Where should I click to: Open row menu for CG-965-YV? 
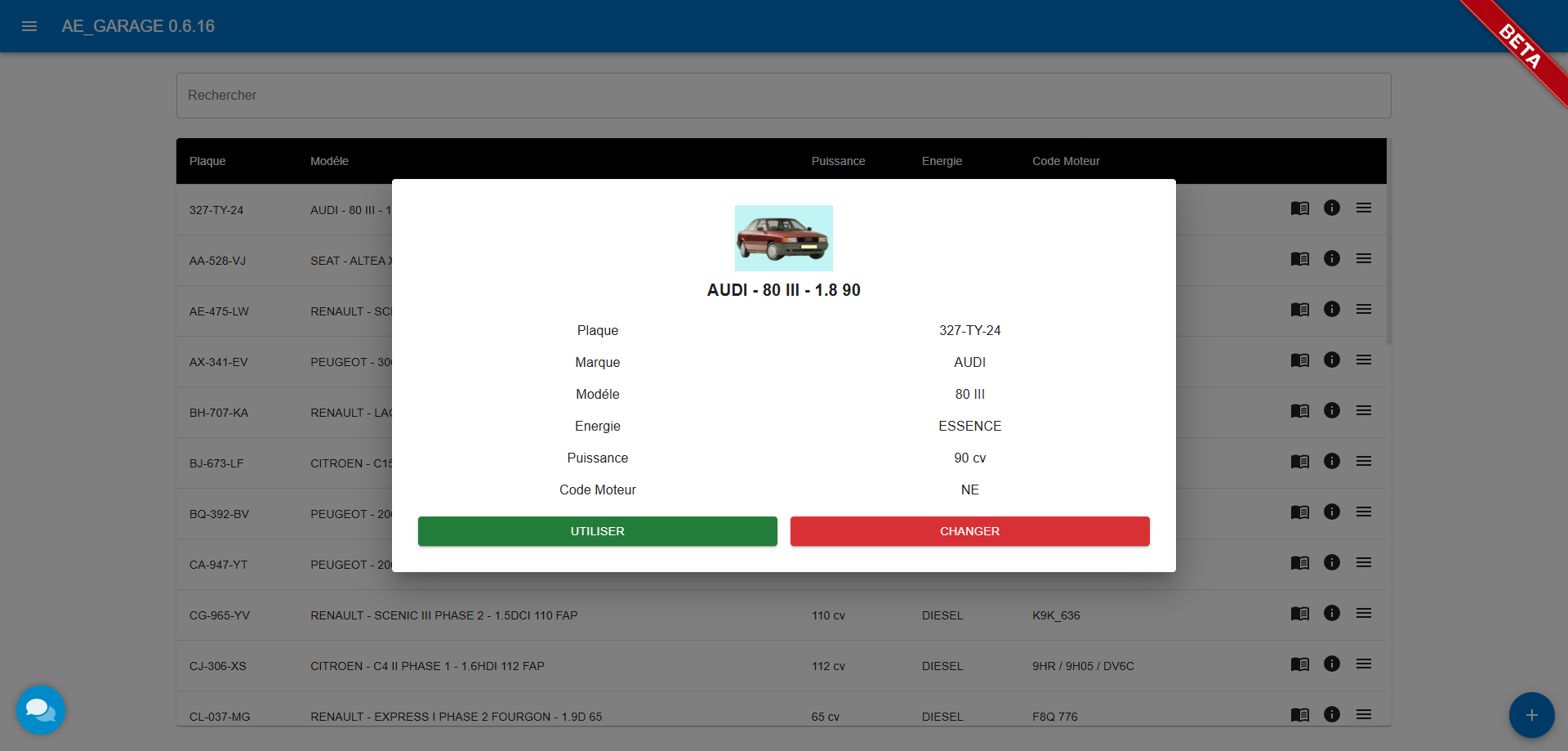click(1364, 613)
